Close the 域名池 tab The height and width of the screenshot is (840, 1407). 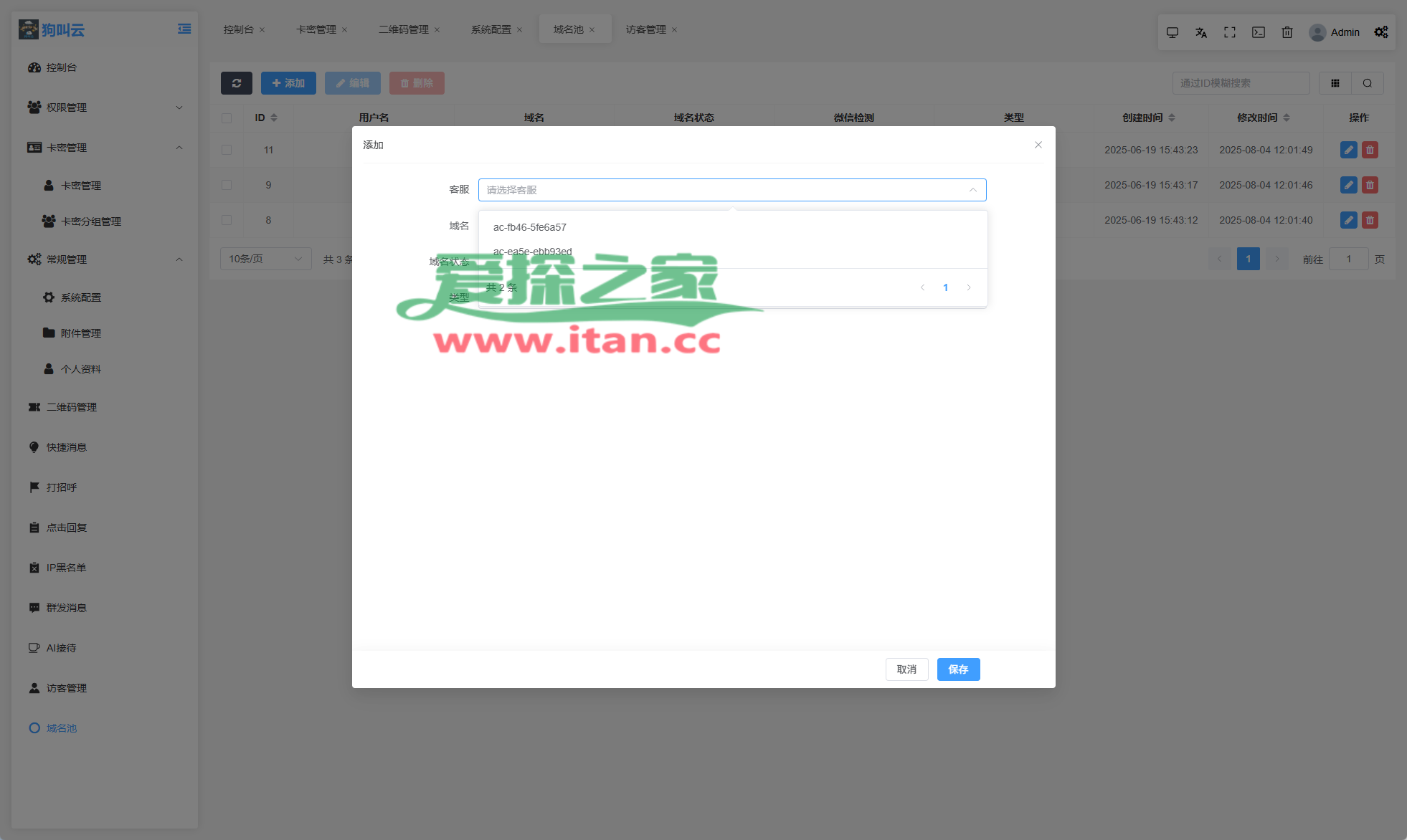tap(592, 30)
